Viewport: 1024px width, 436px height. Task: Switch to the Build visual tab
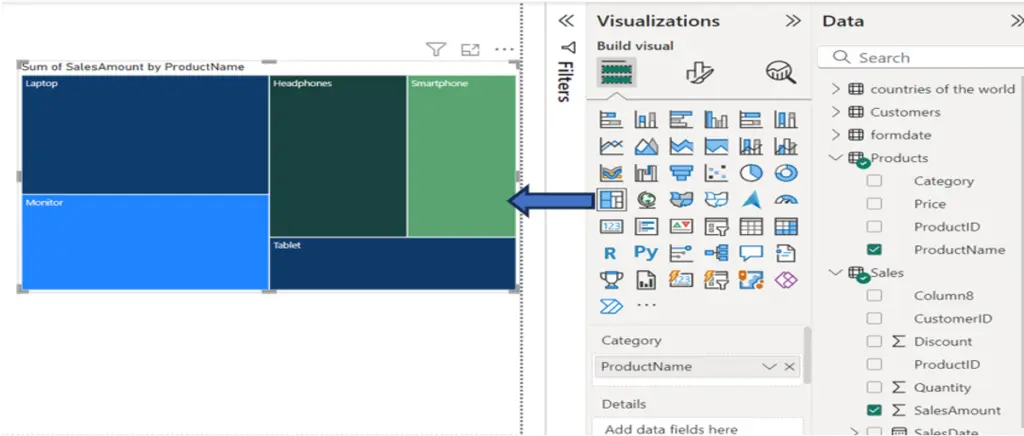[616, 72]
